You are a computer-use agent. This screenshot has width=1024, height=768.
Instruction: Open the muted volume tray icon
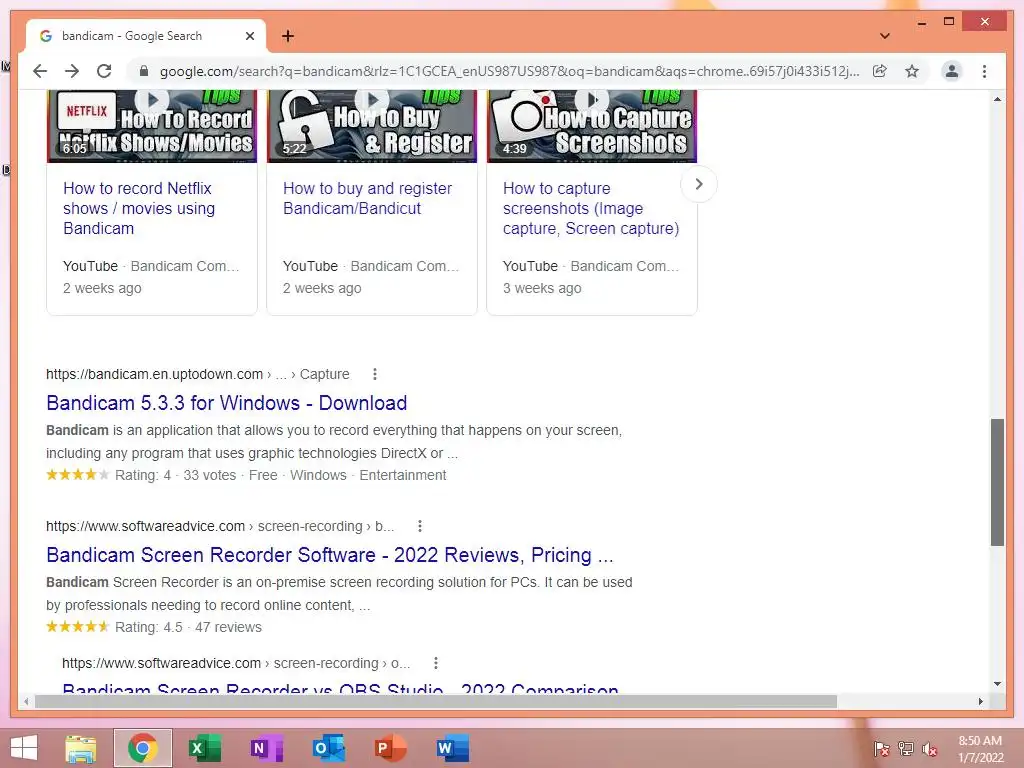click(930, 749)
